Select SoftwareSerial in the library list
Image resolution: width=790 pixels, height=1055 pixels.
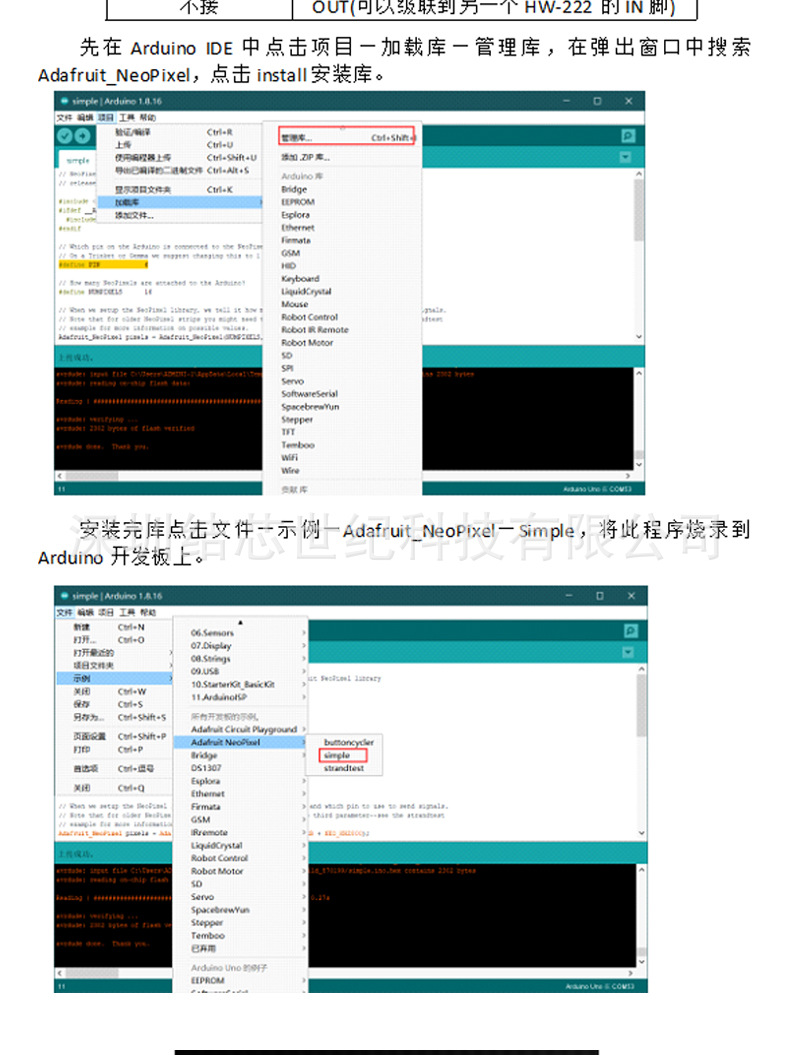tap(310, 394)
